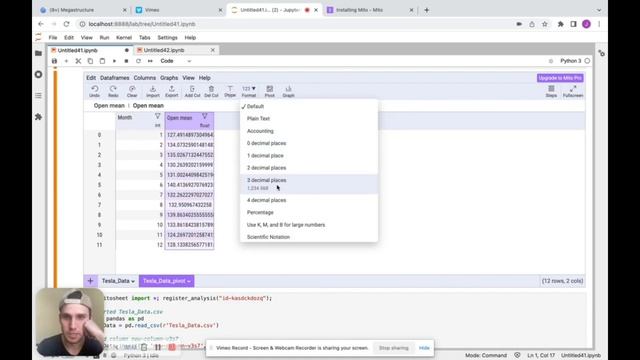Choose Accounting format option
640x360 pixels.
coord(309,131)
